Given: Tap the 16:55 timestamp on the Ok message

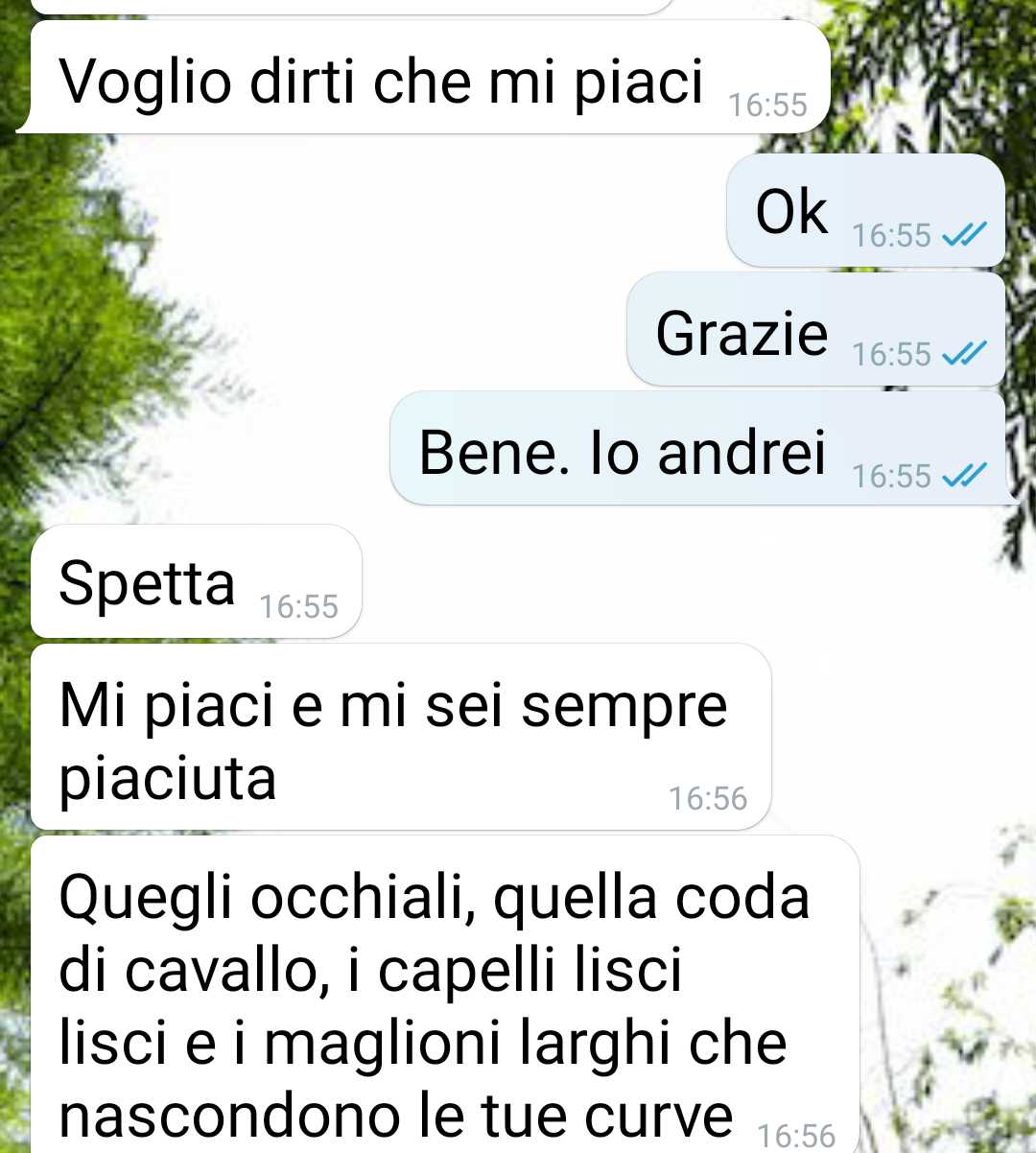Looking at the screenshot, I should pos(891,235).
